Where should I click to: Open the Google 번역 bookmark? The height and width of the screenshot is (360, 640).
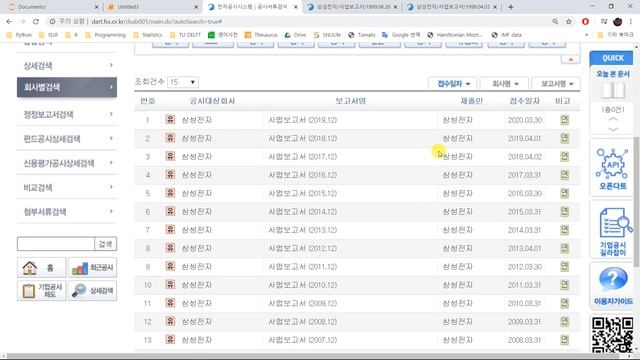click(x=401, y=35)
